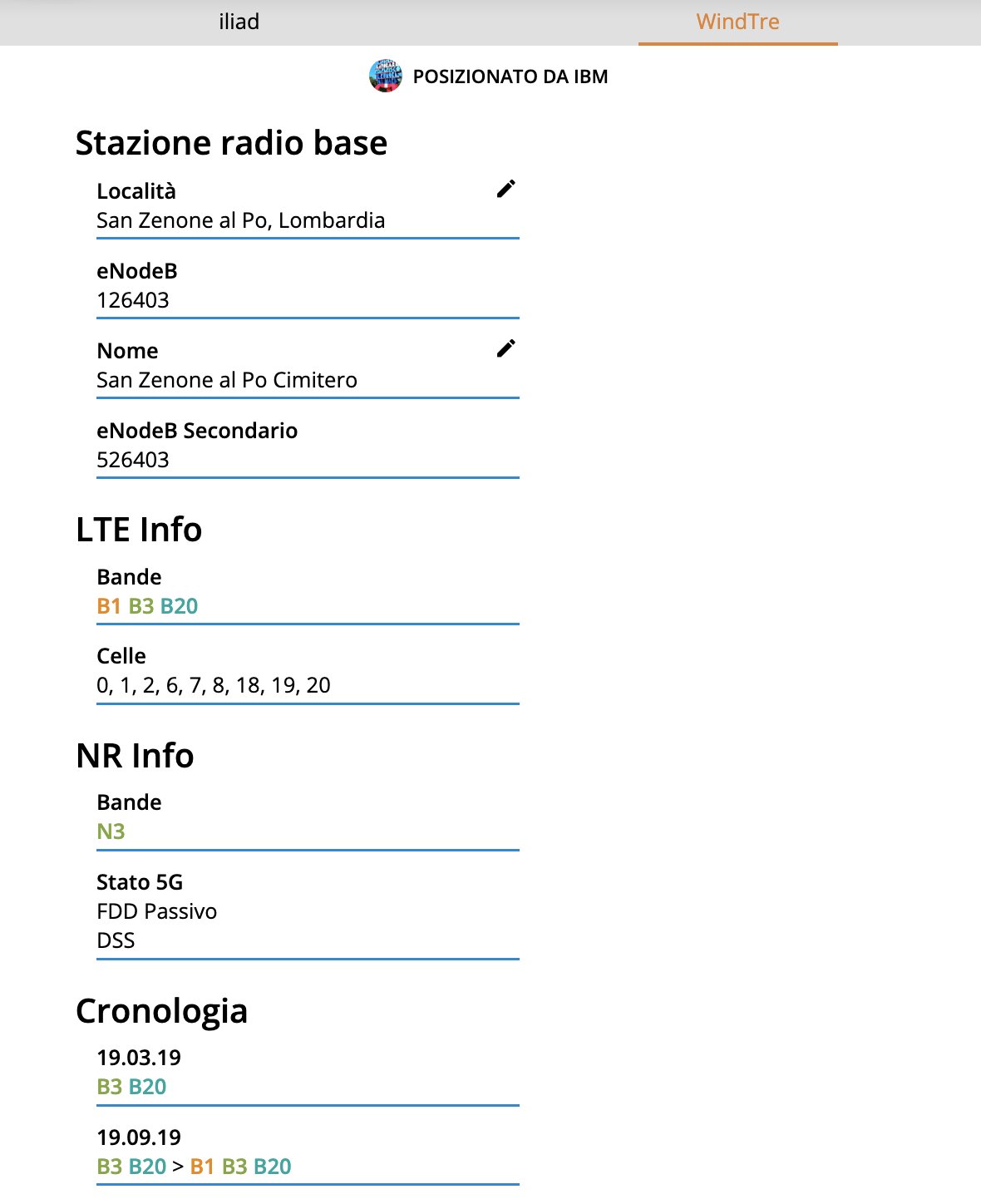The image size is (981, 1204).
Task: Click the eNodeB value 126403
Action: tap(133, 300)
